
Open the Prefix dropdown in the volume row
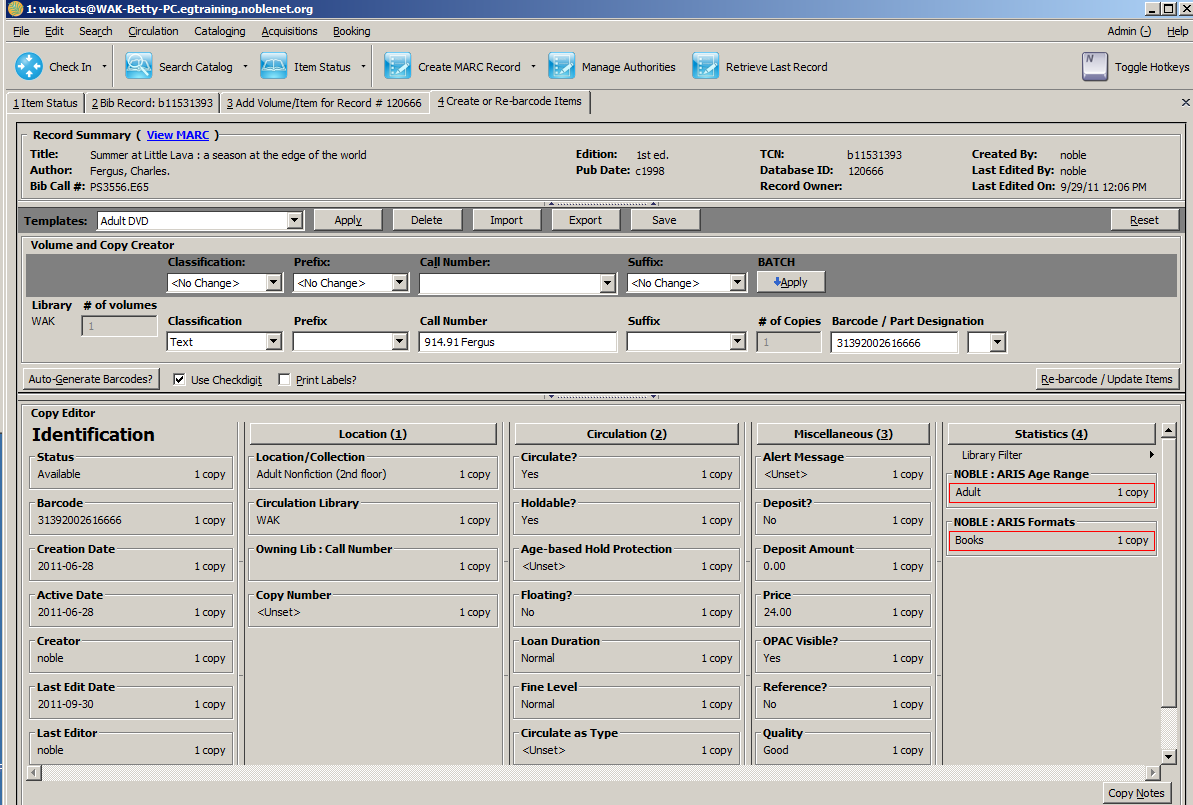coord(399,342)
